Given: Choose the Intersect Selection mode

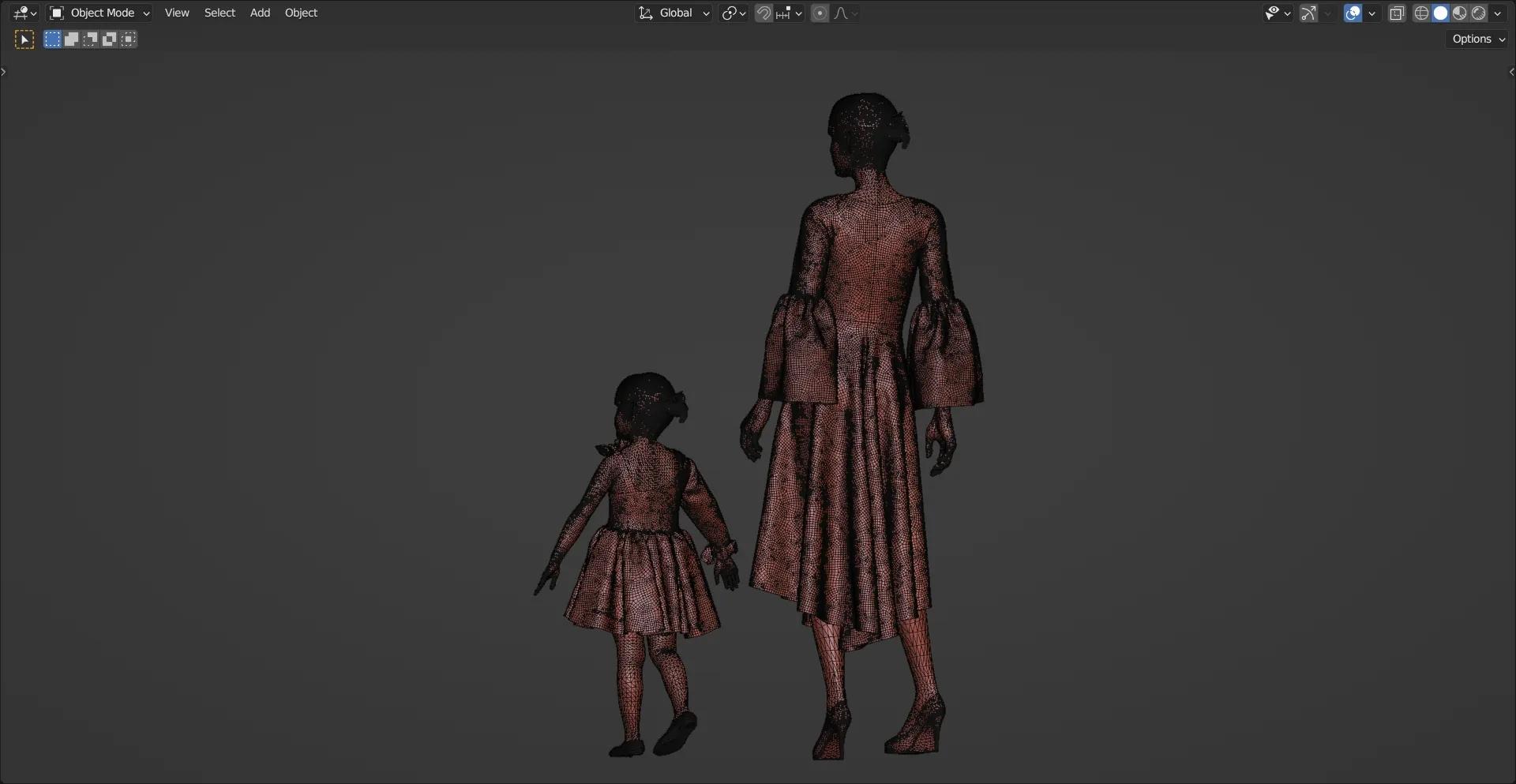Looking at the screenshot, I should (128, 39).
